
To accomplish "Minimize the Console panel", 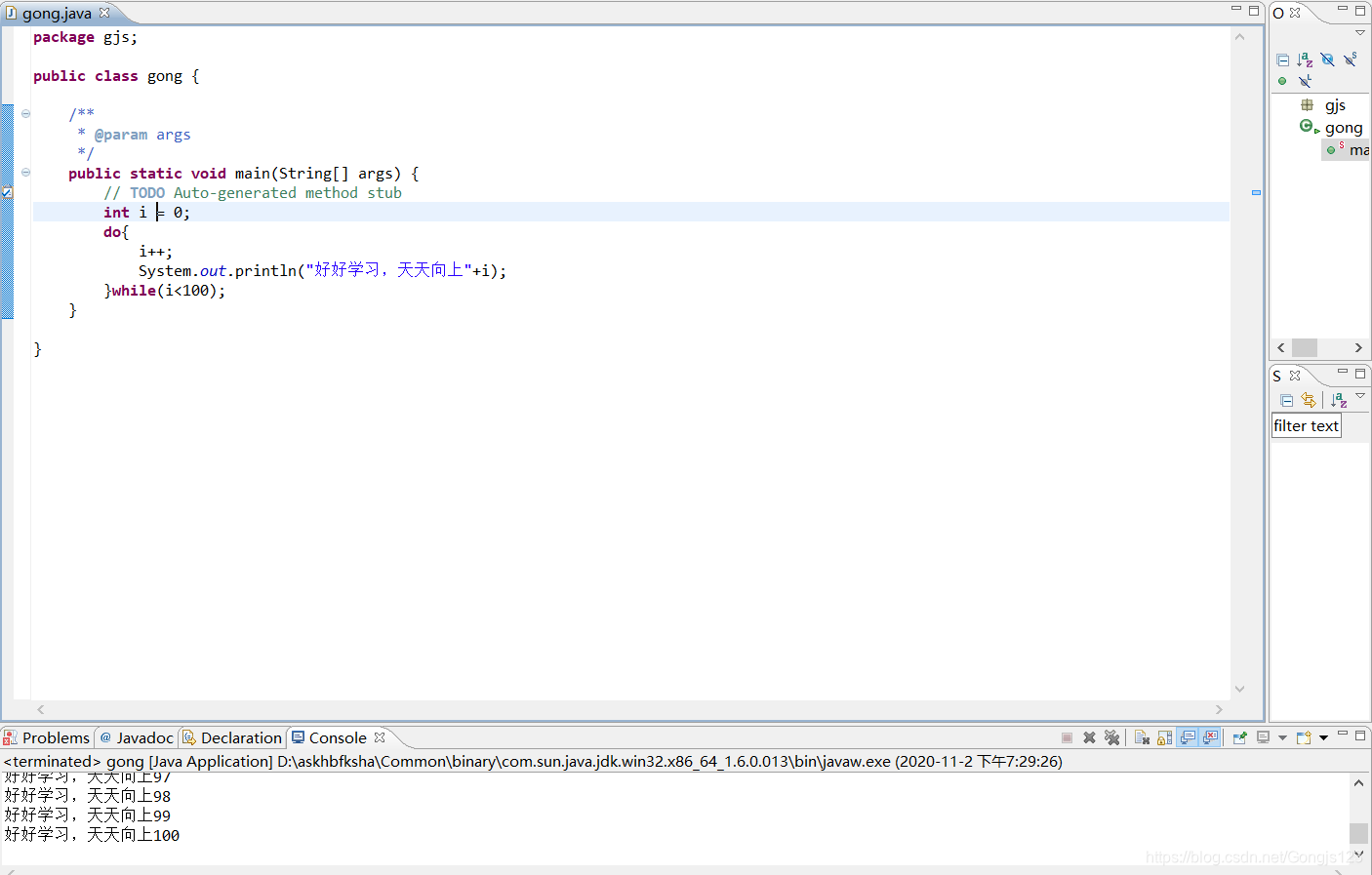I will 1343,733.
